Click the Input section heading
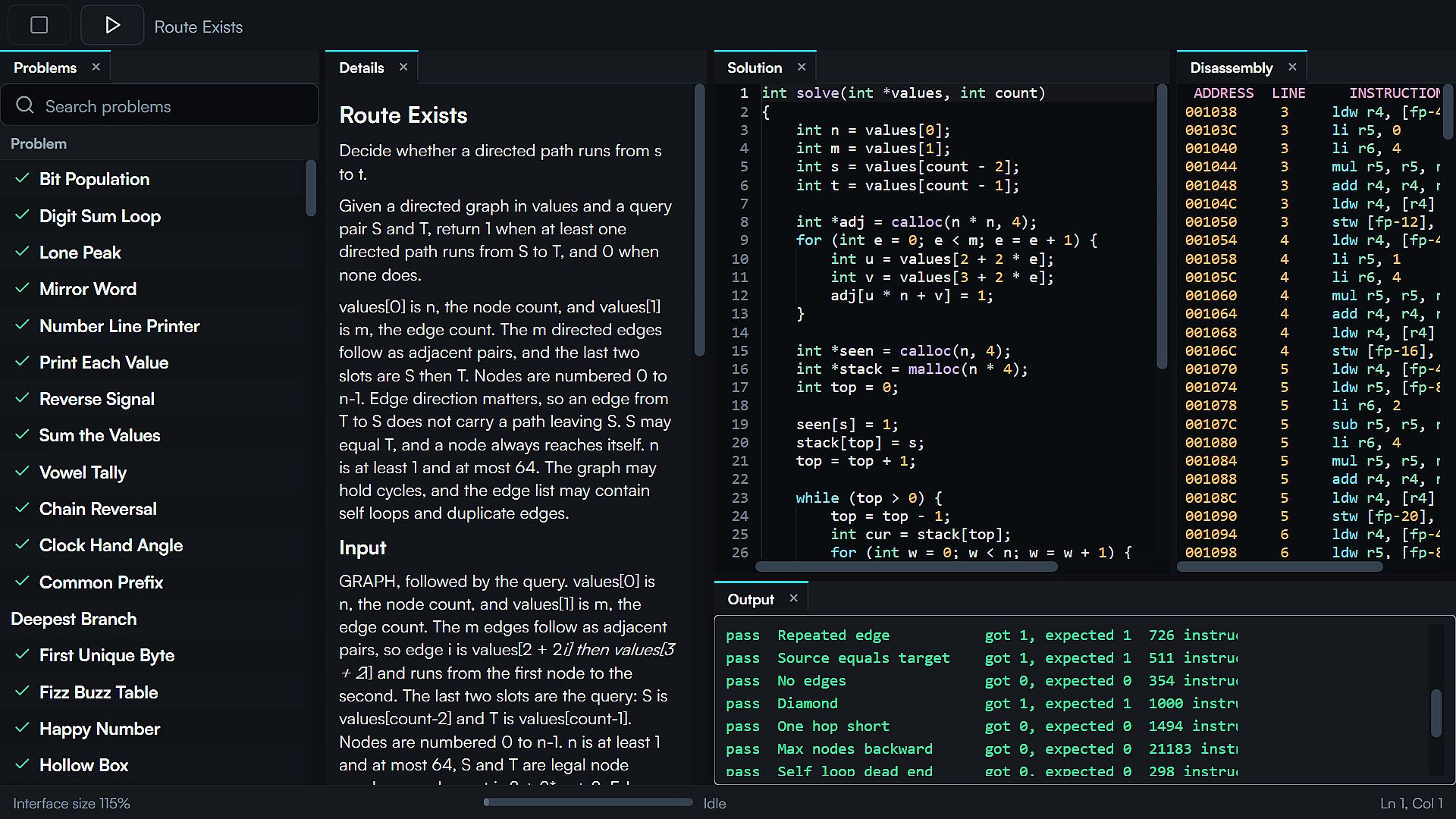The width and height of the screenshot is (1456, 819). pyautogui.click(x=362, y=548)
